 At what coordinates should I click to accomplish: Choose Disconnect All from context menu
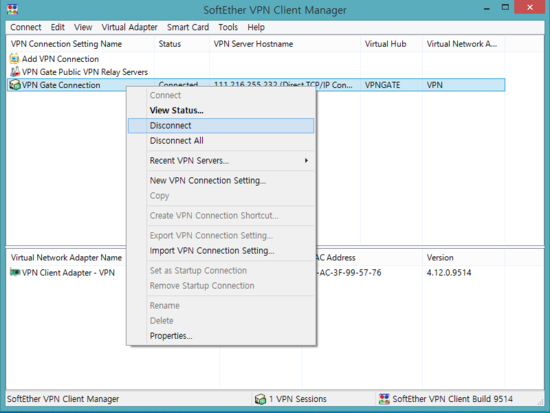click(221, 141)
